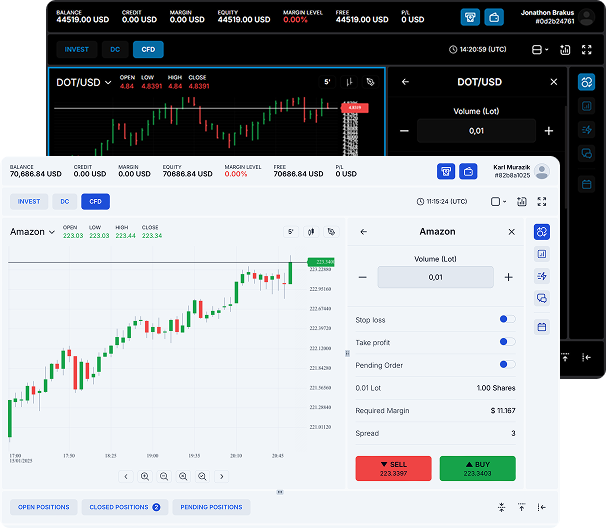Click first zoom-out magnifier below chart
Image resolution: width=606 pixels, height=528 pixels.
pyautogui.click(x=164, y=476)
